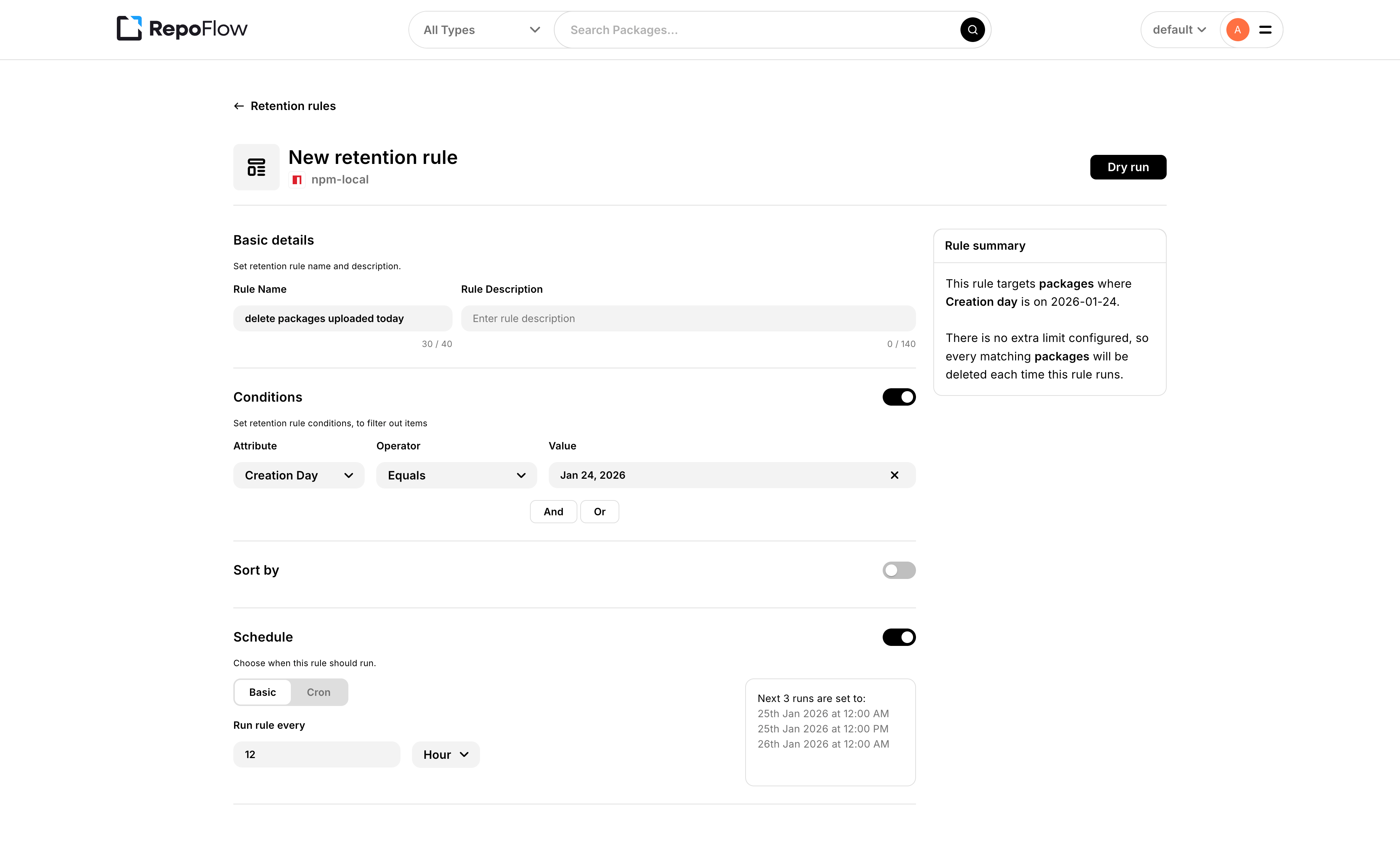The height and width of the screenshot is (846, 1400).
Task: Click the npm-local repository icon
Action: point(297,179)
